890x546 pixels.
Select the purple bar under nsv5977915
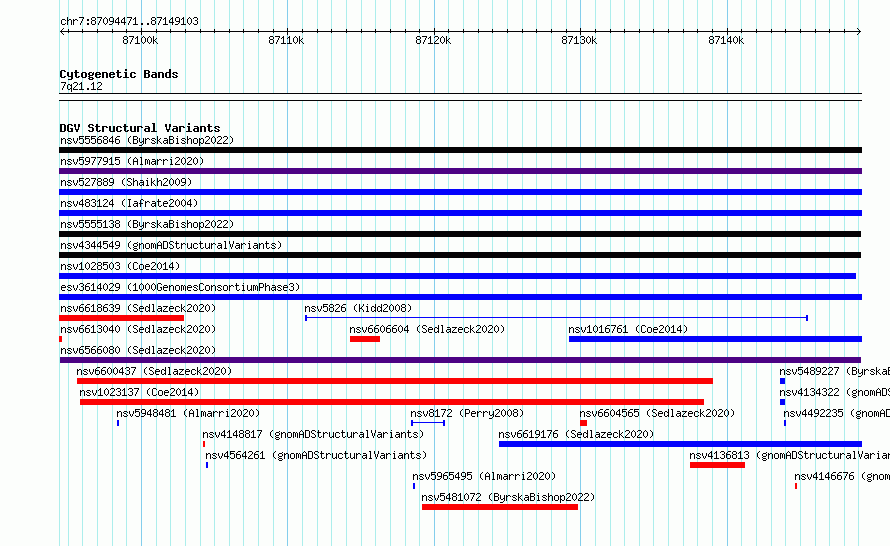coord(460,171)
